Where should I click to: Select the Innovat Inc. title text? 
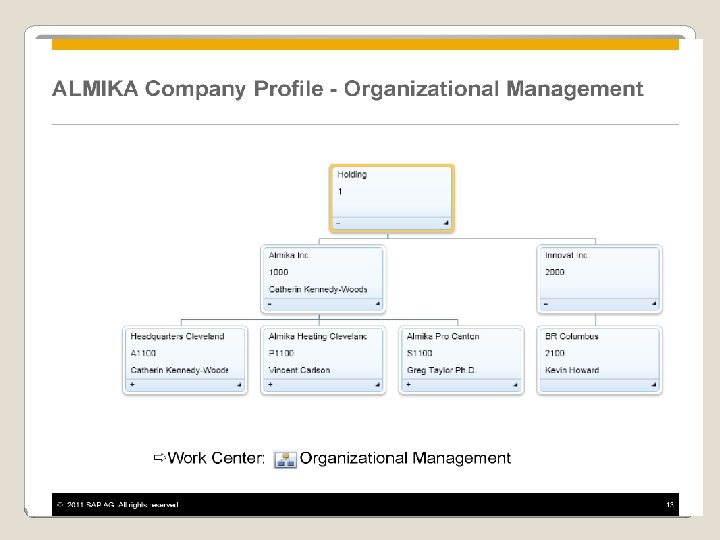[566, 255]
